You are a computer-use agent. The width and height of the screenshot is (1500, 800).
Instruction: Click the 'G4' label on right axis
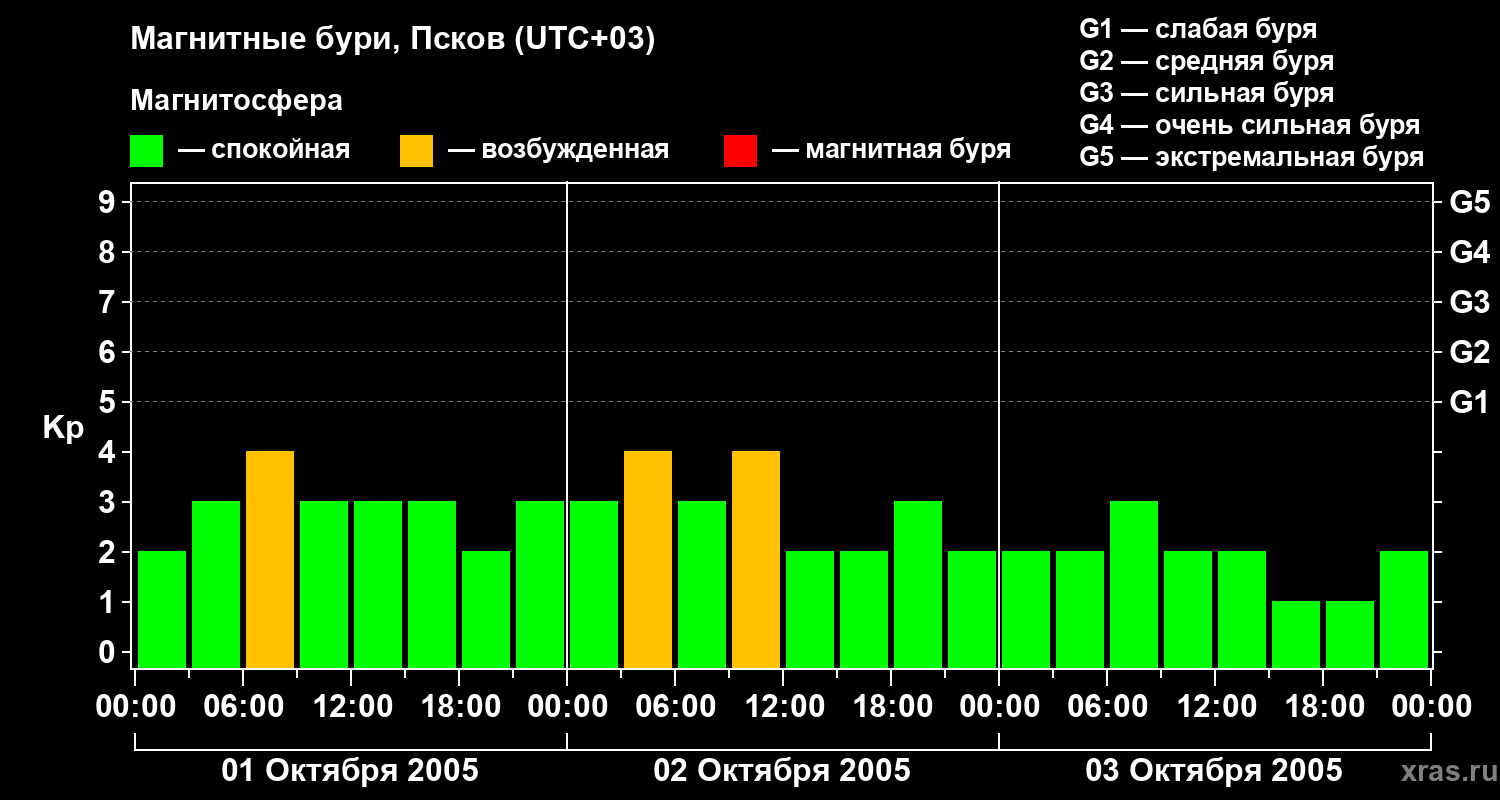click(1470, 252)
